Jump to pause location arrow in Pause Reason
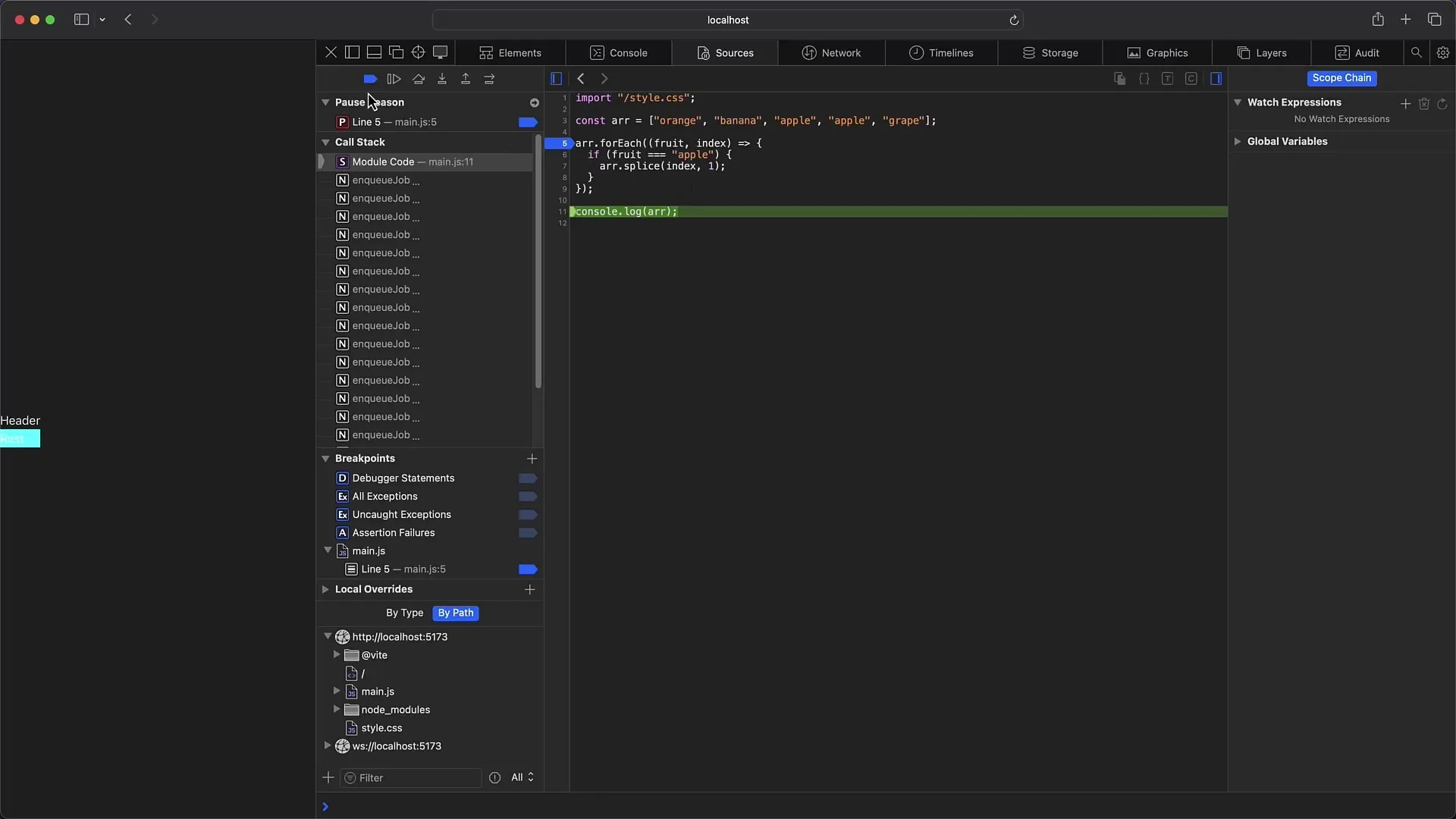 click(x=534, y=102)
